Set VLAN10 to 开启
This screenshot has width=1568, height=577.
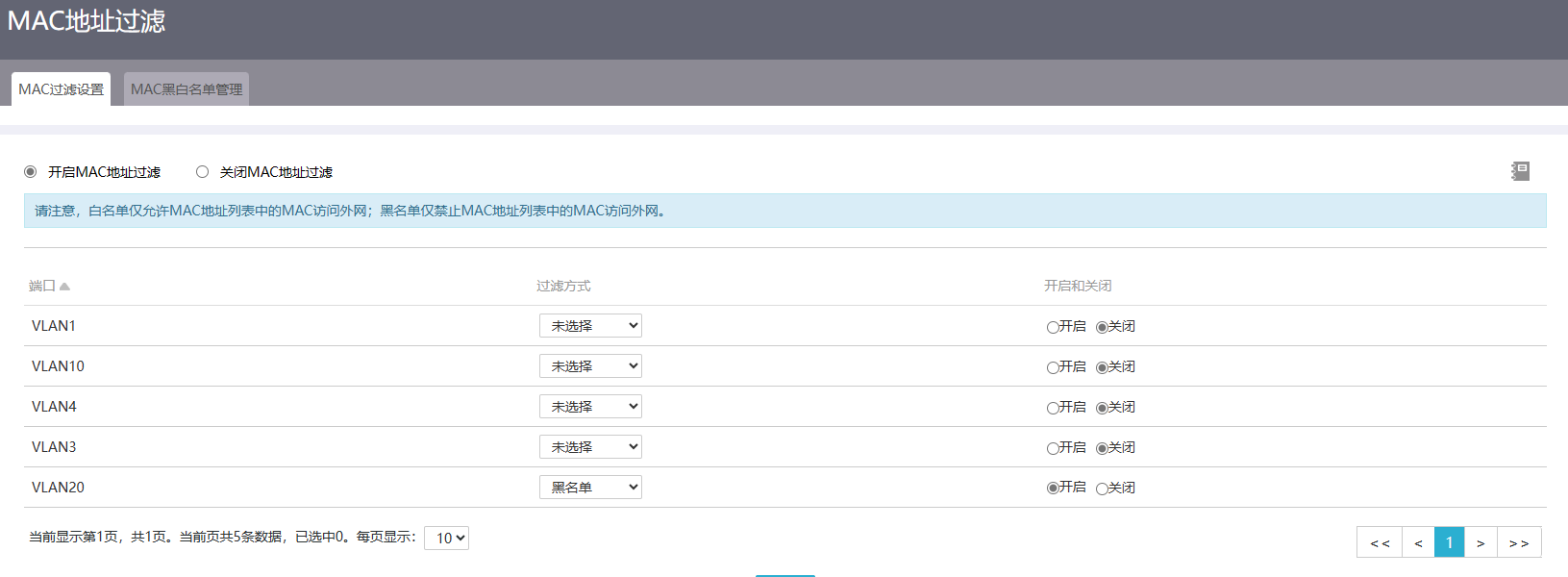click(1053, 367)
